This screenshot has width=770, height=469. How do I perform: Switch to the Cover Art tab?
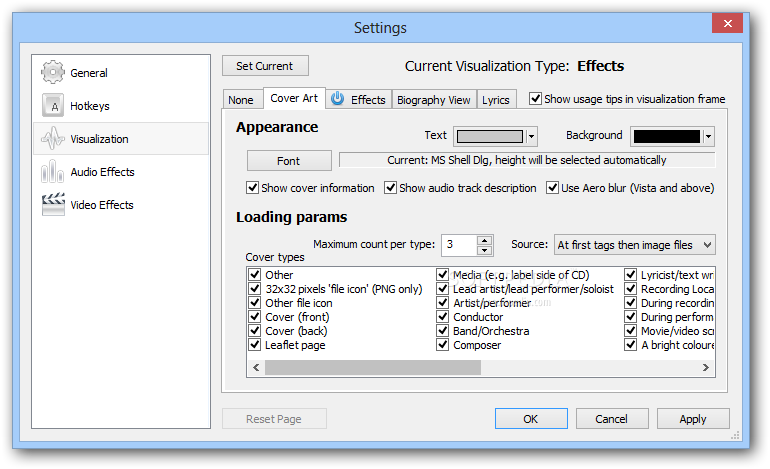click(x=294, y=98)
